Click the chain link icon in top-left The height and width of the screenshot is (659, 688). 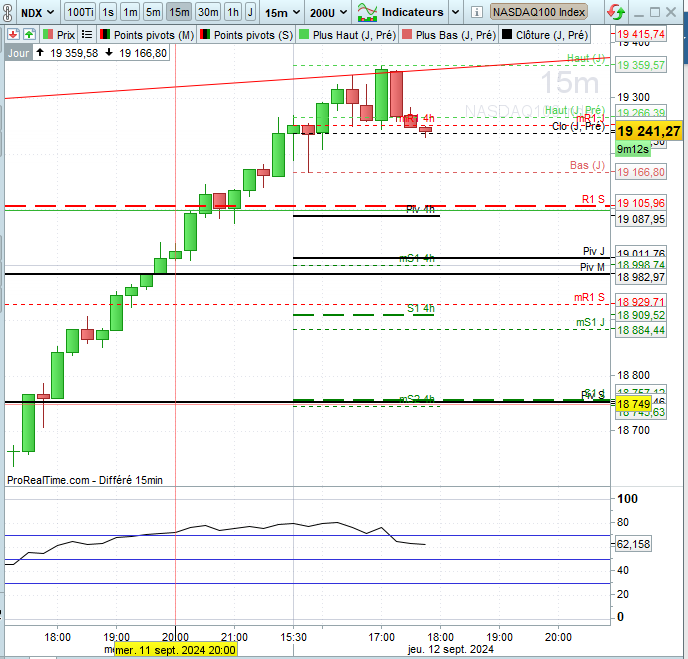(x=7, y=12)
